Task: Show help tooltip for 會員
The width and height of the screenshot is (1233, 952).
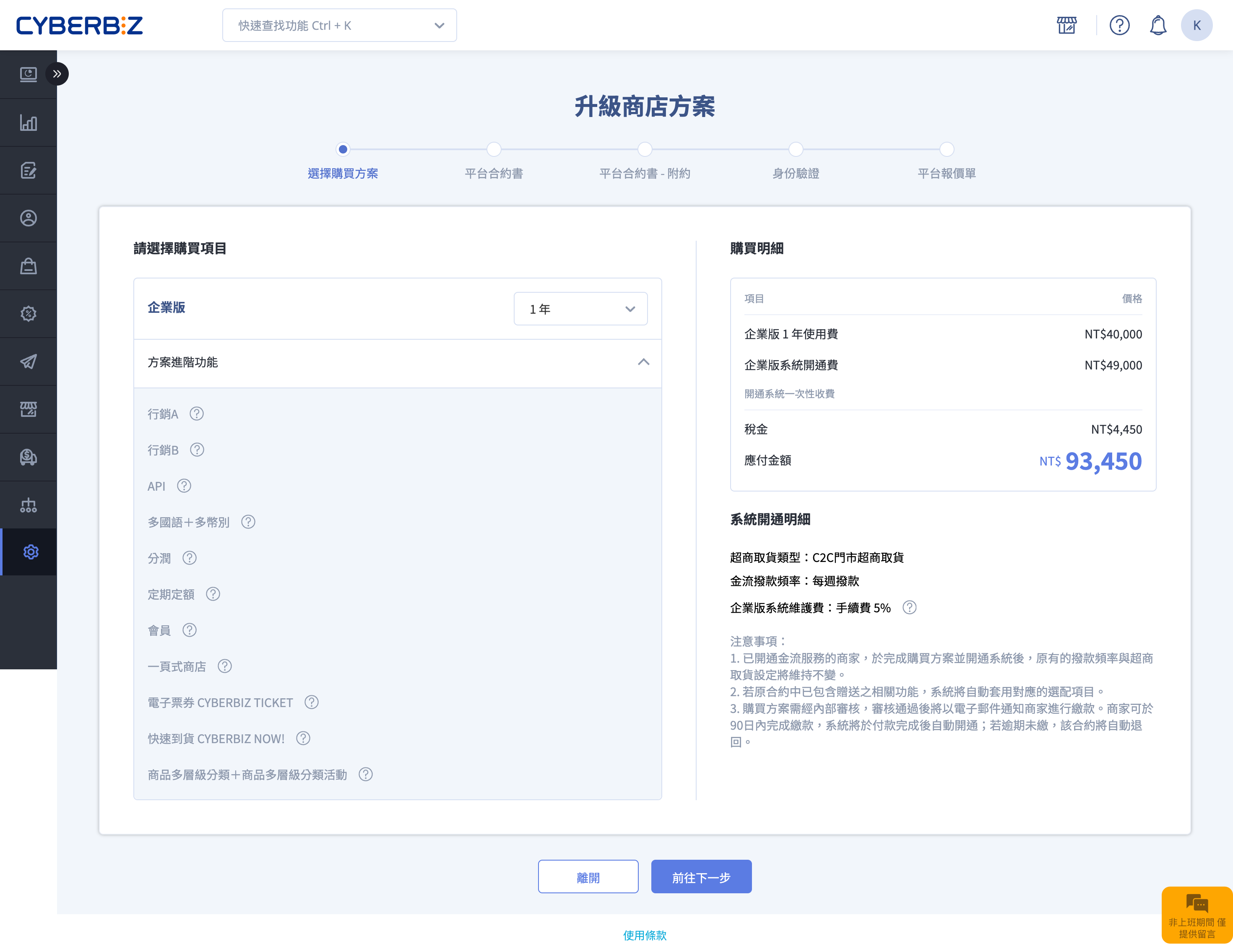Action: point(190,630)
